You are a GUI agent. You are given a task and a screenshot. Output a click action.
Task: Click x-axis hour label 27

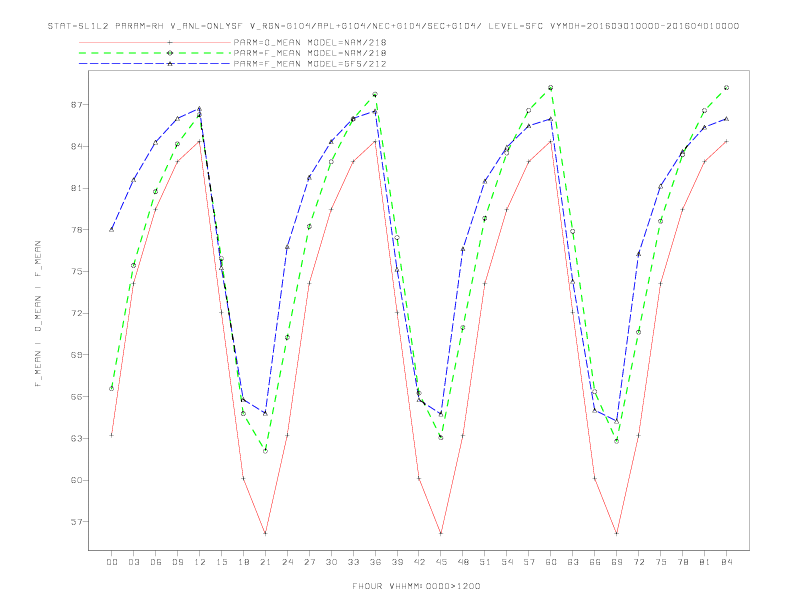click(x=309, y=562)
